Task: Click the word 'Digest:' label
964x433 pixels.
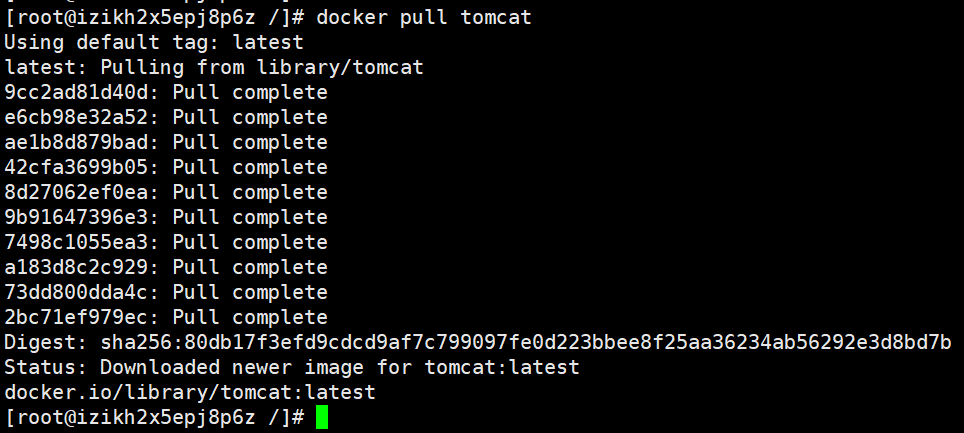Action: coord(46,342)
